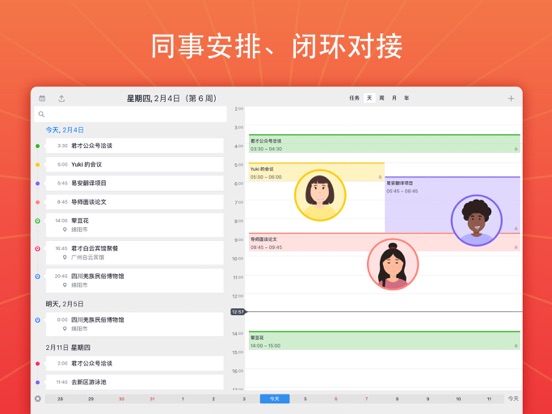Open the 16:45 君才白云宾馆聚餐 list item
Viewport: 552px width, 414px height.
(x=134, y=253)
